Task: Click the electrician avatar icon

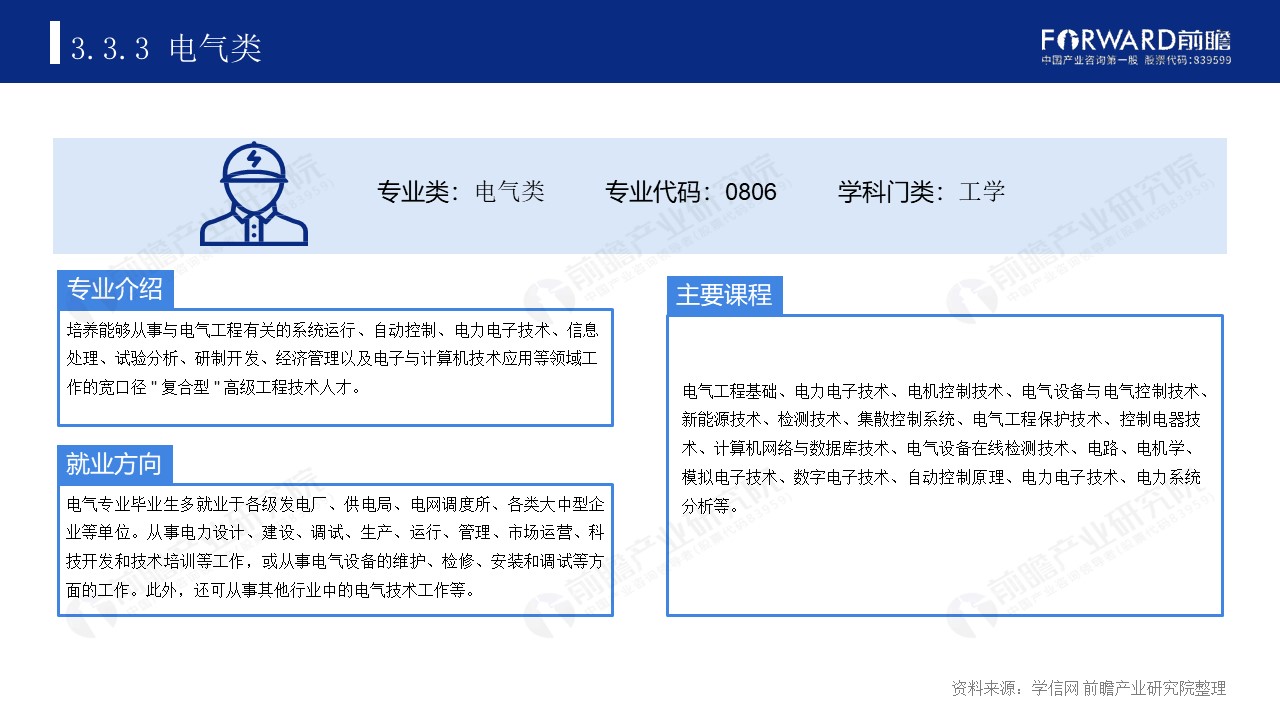Action: [x=253, y=198]
